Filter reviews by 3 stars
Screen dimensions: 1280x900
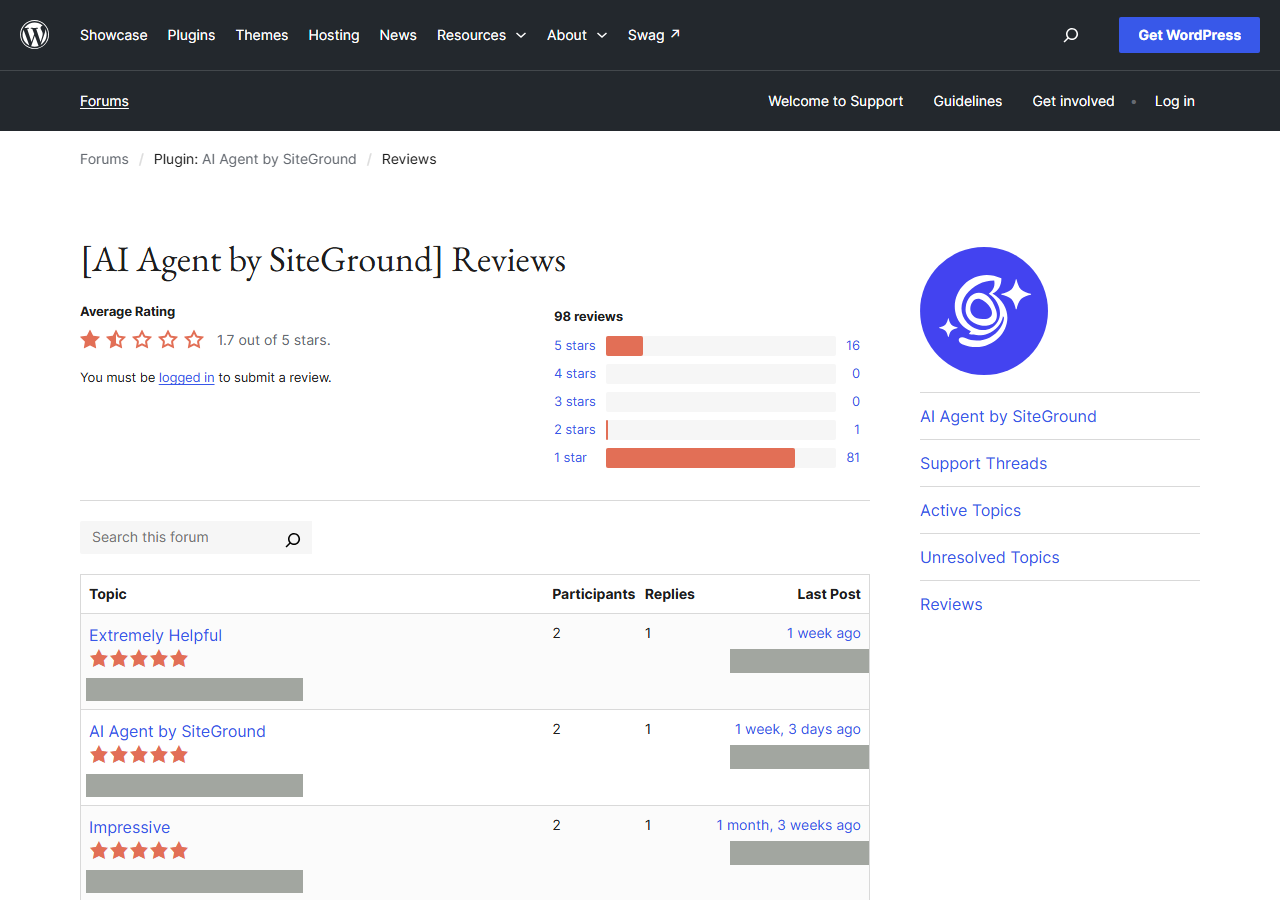click(x=575, y=402)
